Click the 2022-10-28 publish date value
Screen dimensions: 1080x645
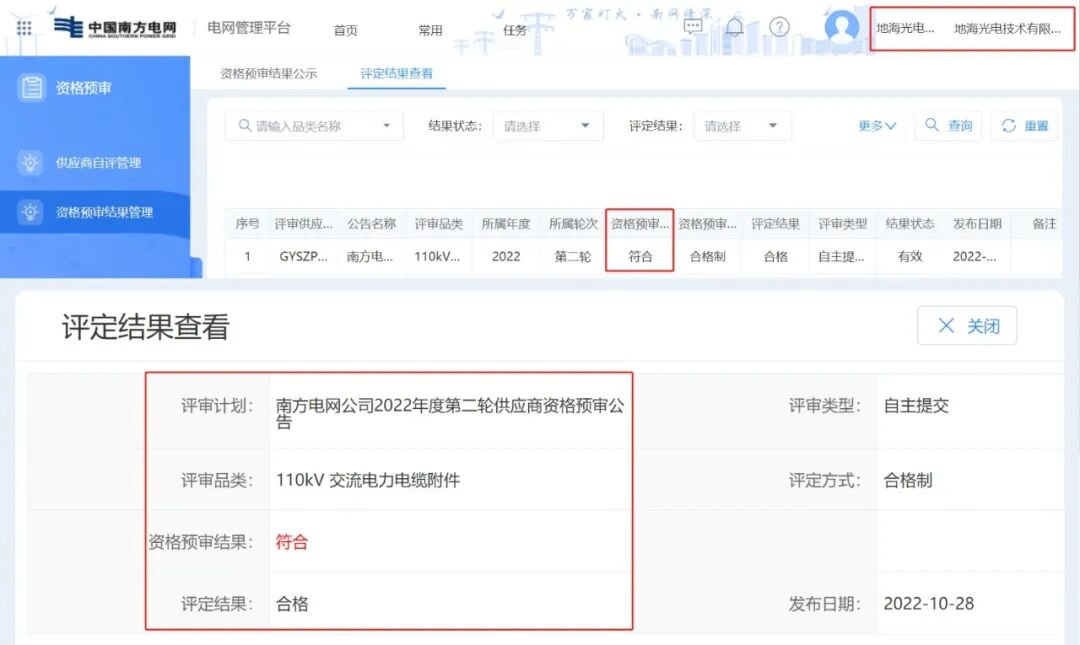pos(928,604)
